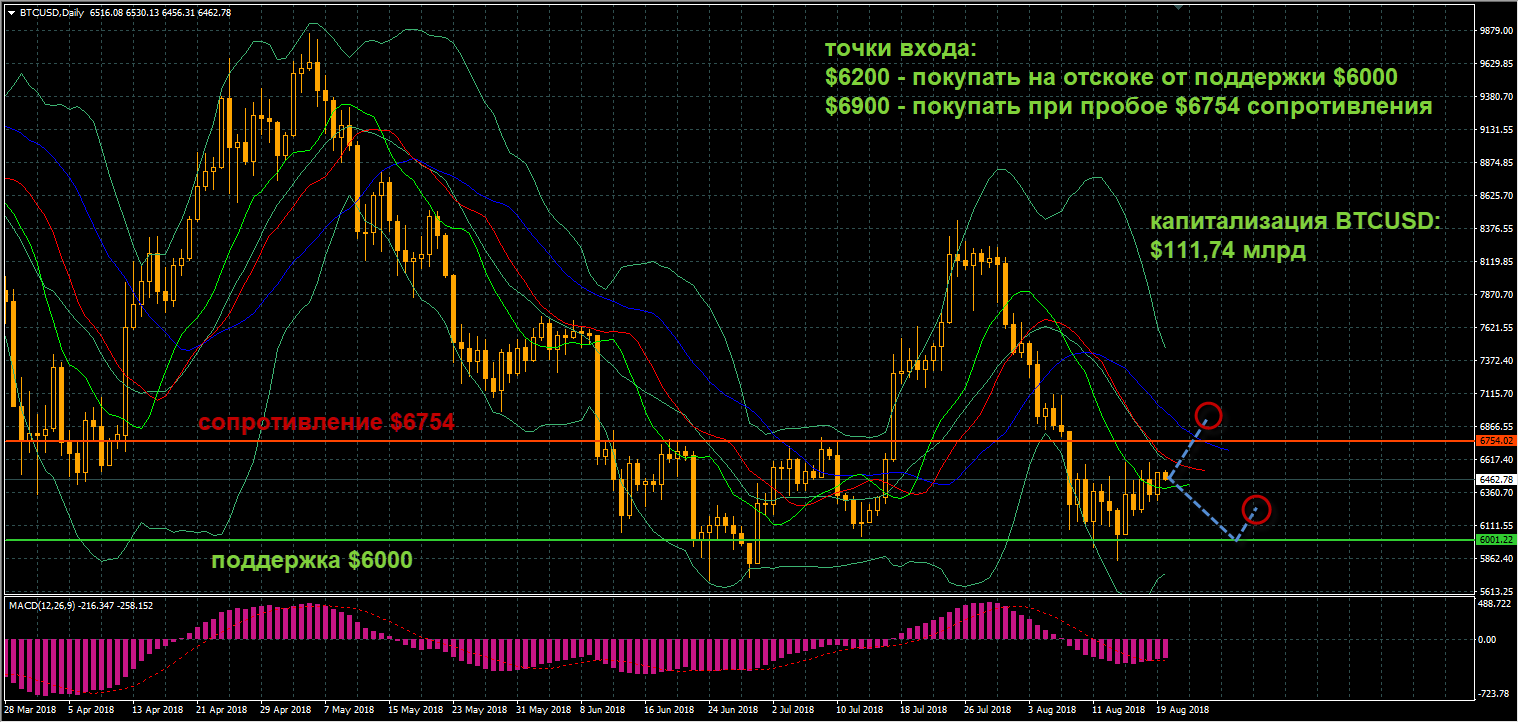This screenshot has height=723, width=1519.
Task: Click the 28 Mar 2018 date label
Action: pyautogui.click(x=28, y=710)
